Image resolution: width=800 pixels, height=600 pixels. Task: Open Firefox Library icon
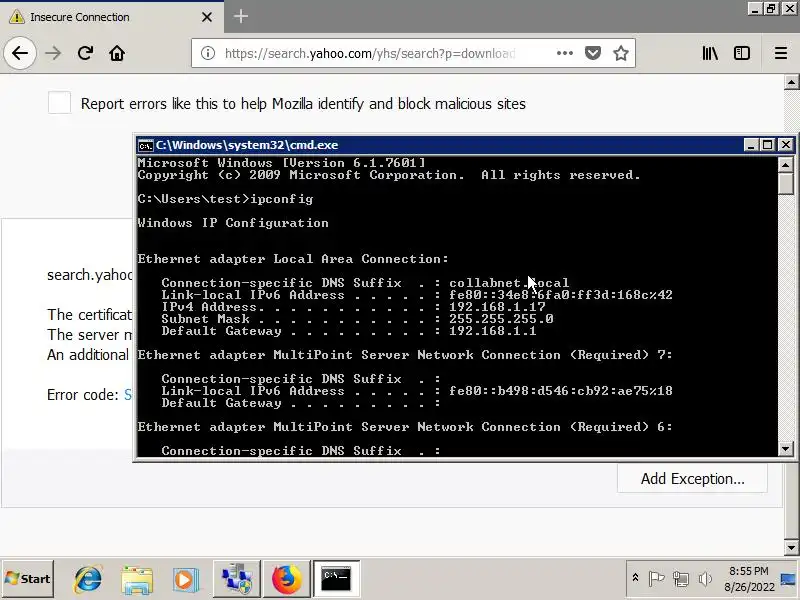(710, 53)
